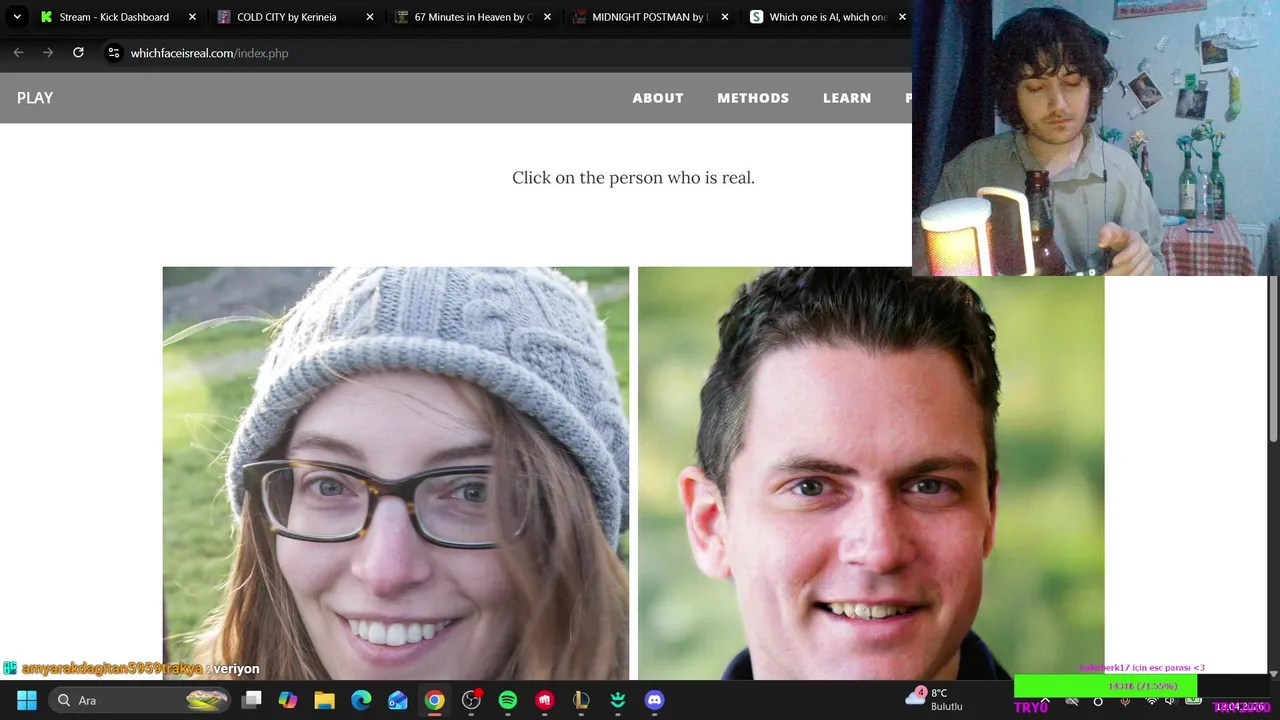Reload the whichfaceisreal page
The image size is (1280, 720).
pos(78,53)
